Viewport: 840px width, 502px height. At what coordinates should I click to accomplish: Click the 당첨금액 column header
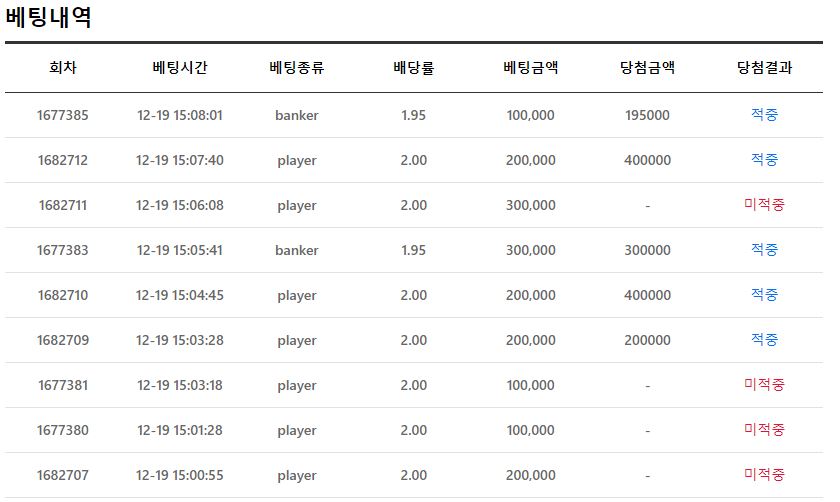(647, 68)
